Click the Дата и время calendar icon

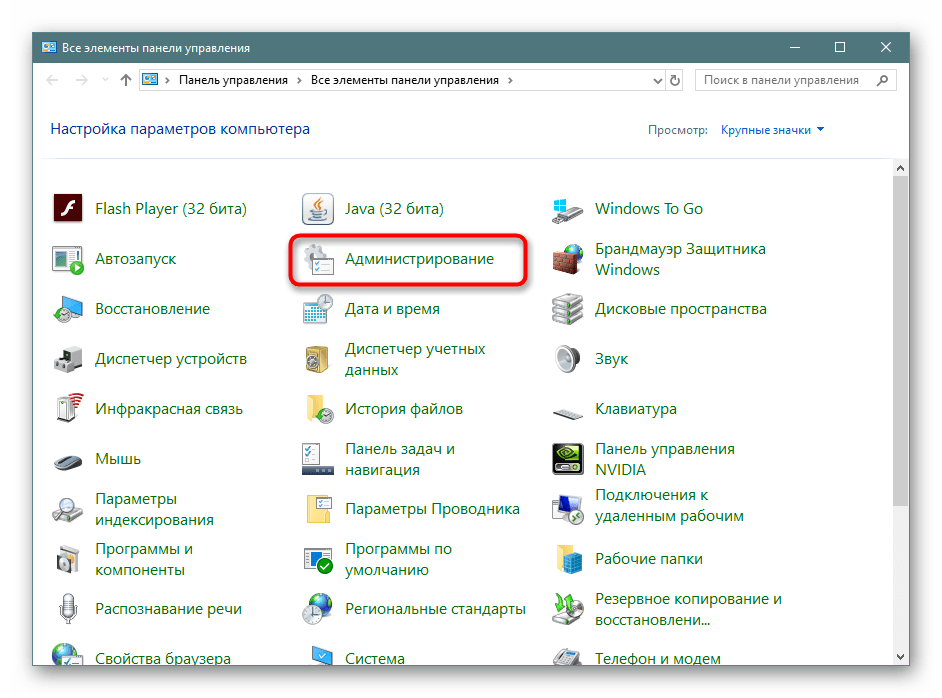[318, 309]
